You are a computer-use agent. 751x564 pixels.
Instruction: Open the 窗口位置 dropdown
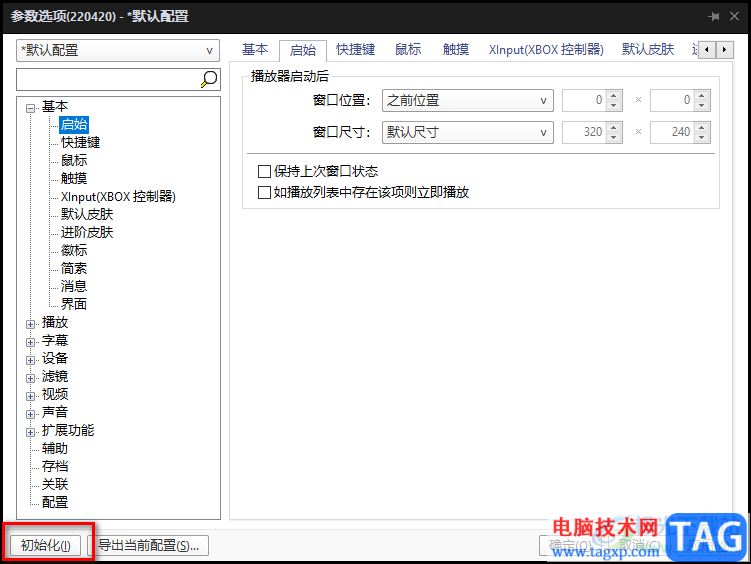tap(467, 101)
